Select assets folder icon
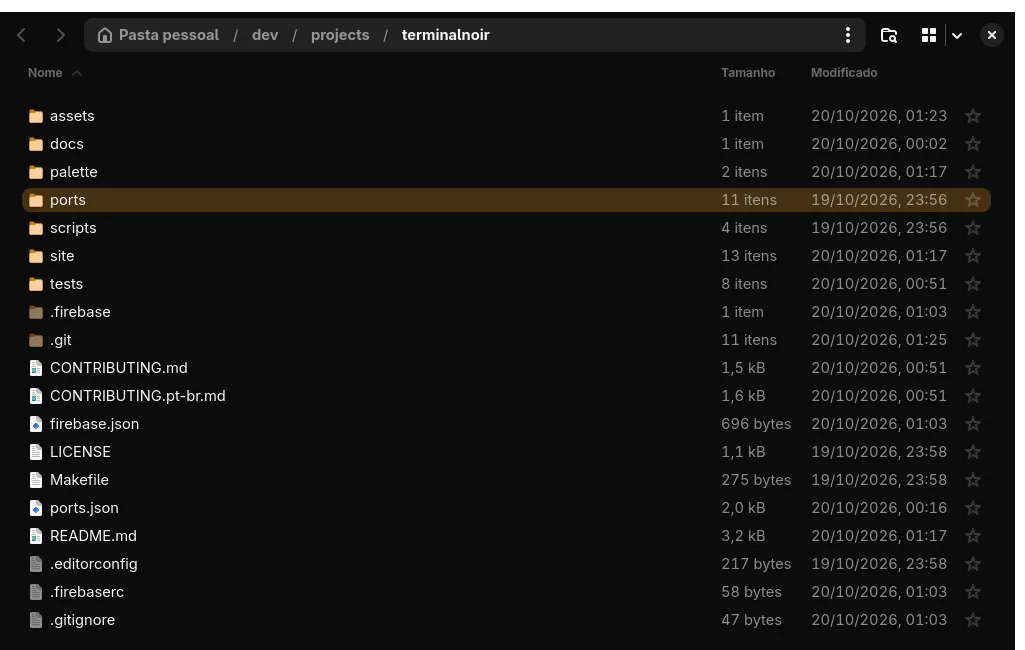The image size is (1025, 650). [x=36, y=116]
